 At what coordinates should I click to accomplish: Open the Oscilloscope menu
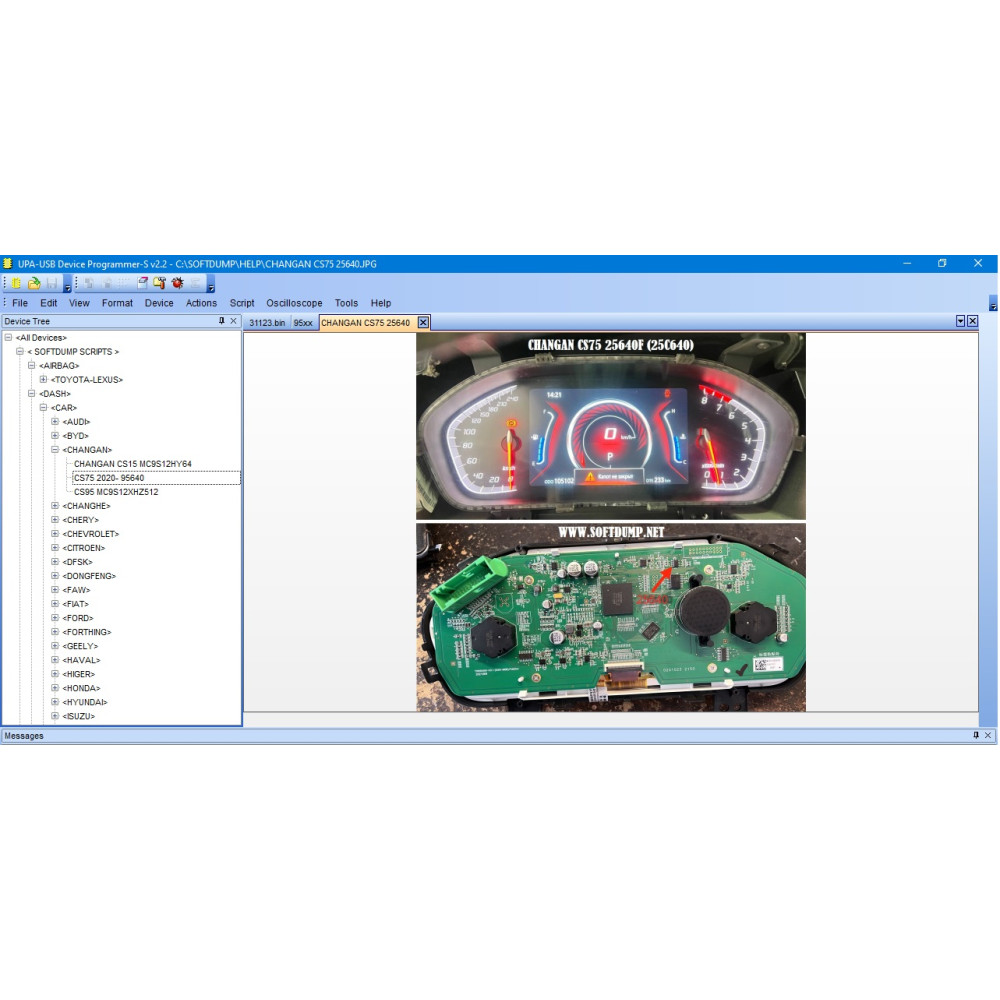pyautogui.click(x=294, y=304)
